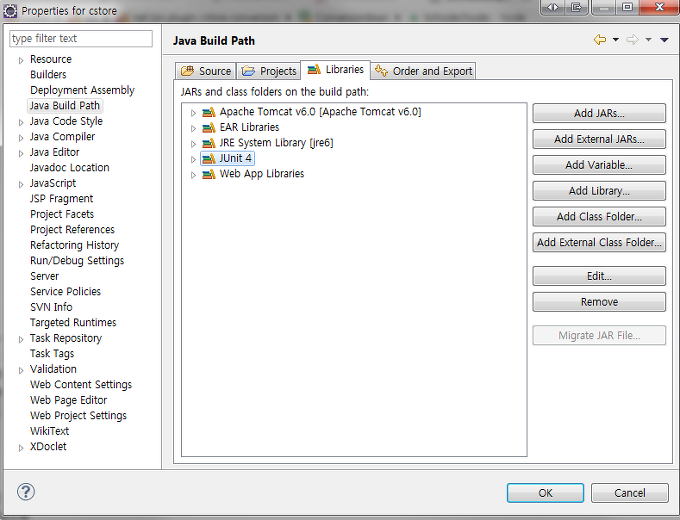Select the Libraries tab

point(335,70)
